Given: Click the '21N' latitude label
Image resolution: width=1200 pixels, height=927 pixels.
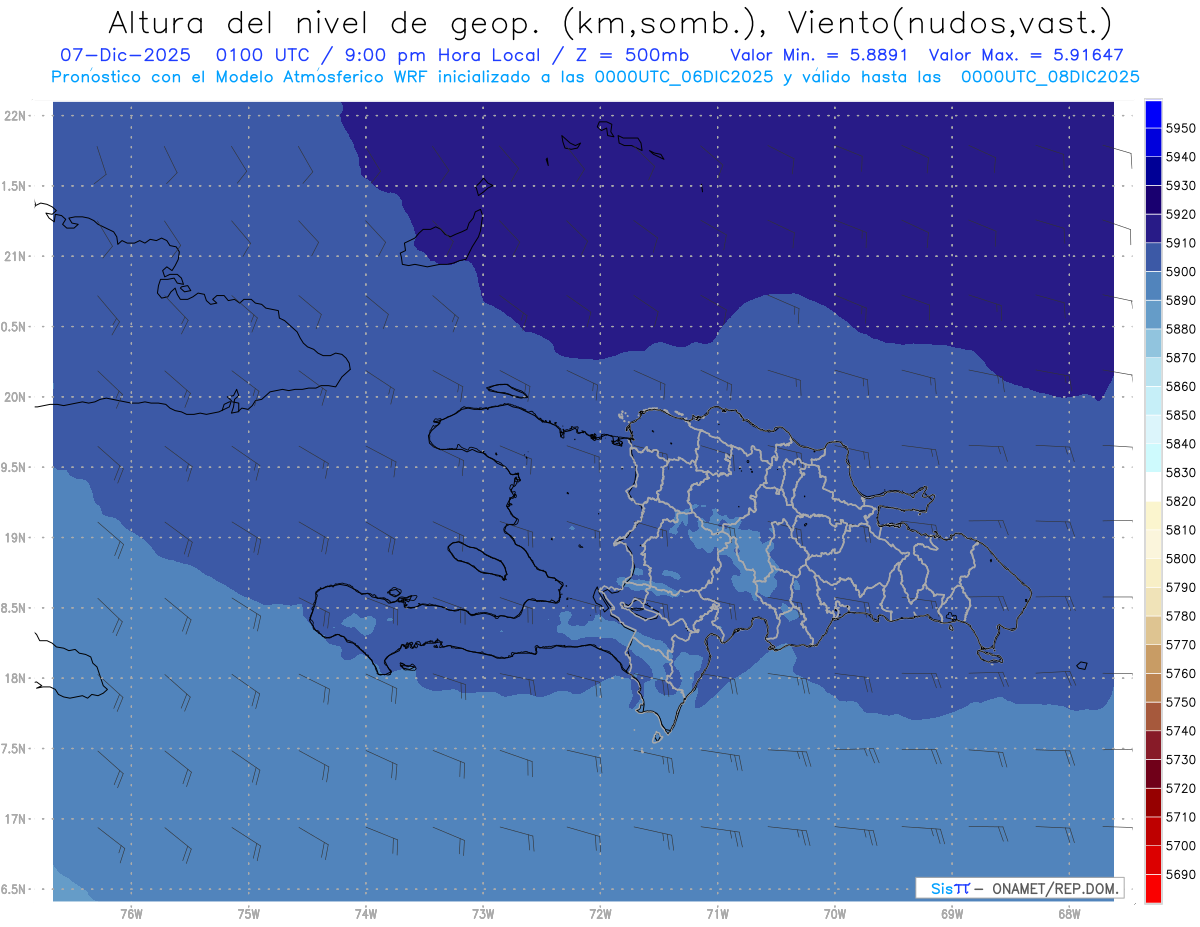Looking at the screenshot, I should coord(16,256).
